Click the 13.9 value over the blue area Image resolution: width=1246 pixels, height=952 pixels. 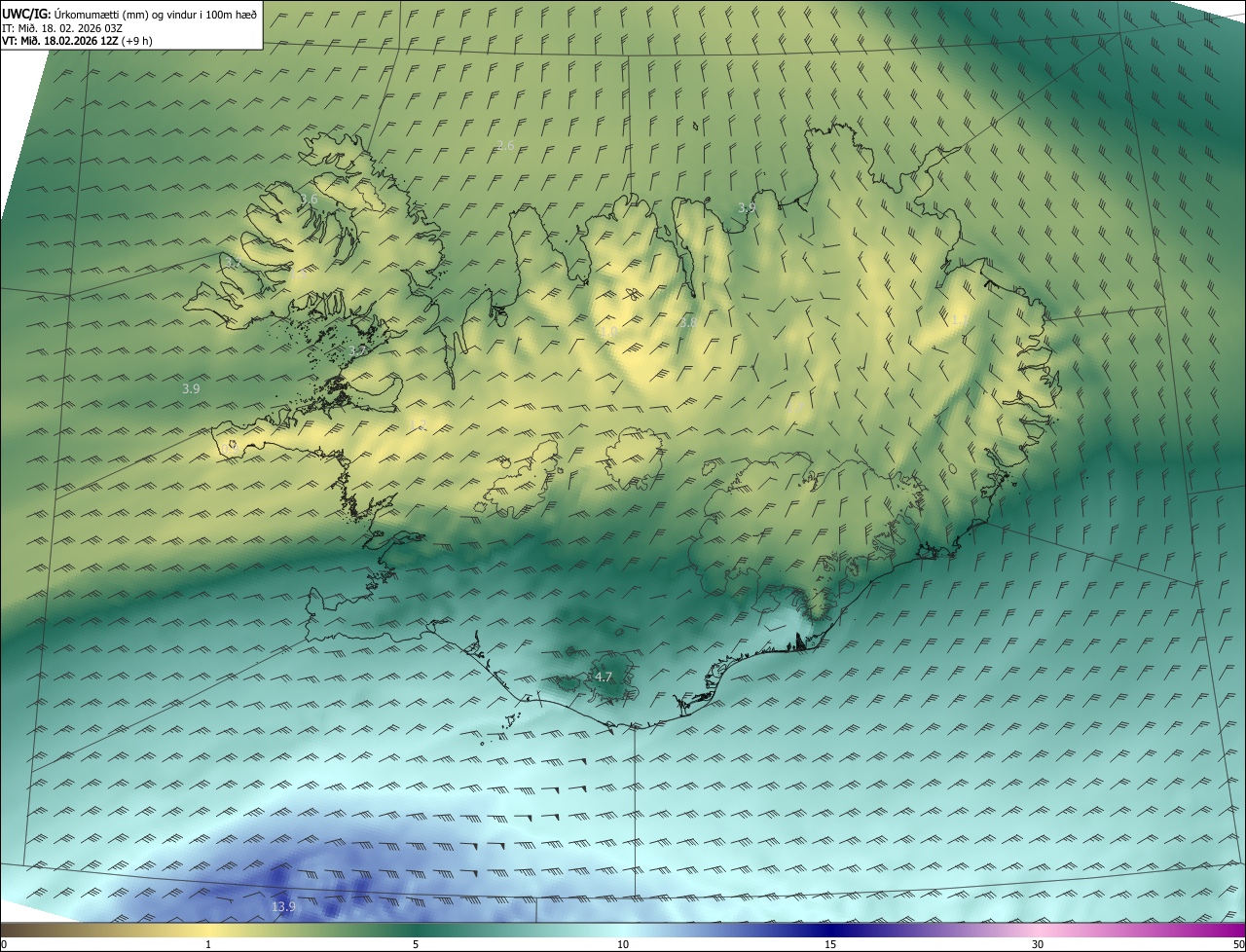coord(283,906)
